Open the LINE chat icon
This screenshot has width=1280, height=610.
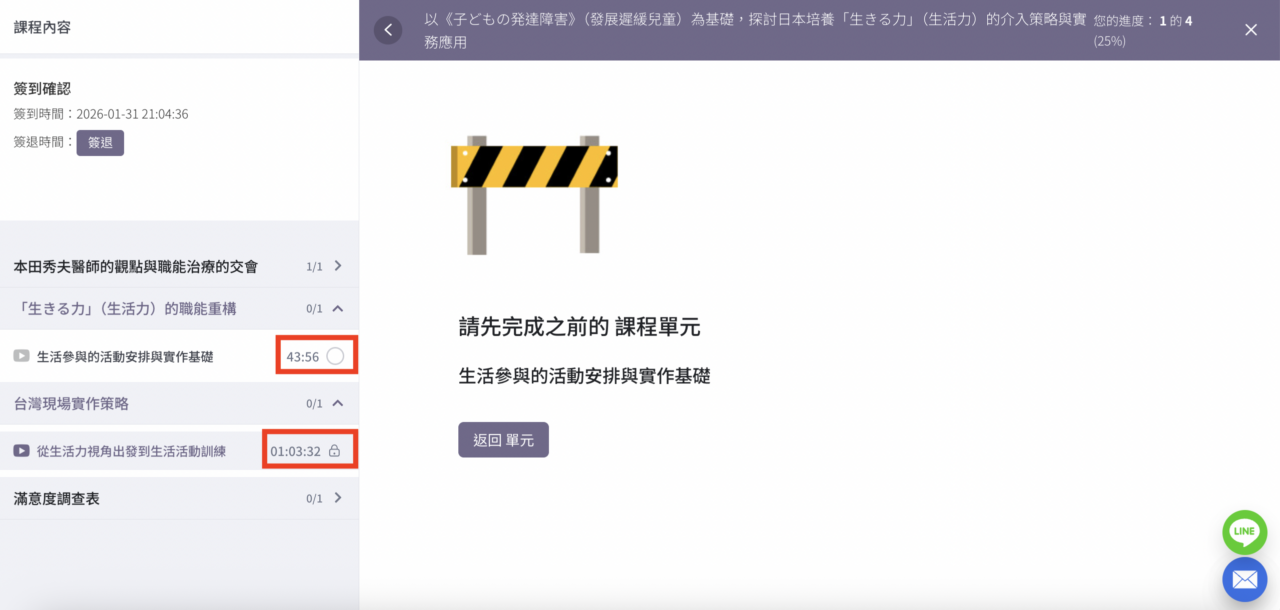tap(1244, 532)
